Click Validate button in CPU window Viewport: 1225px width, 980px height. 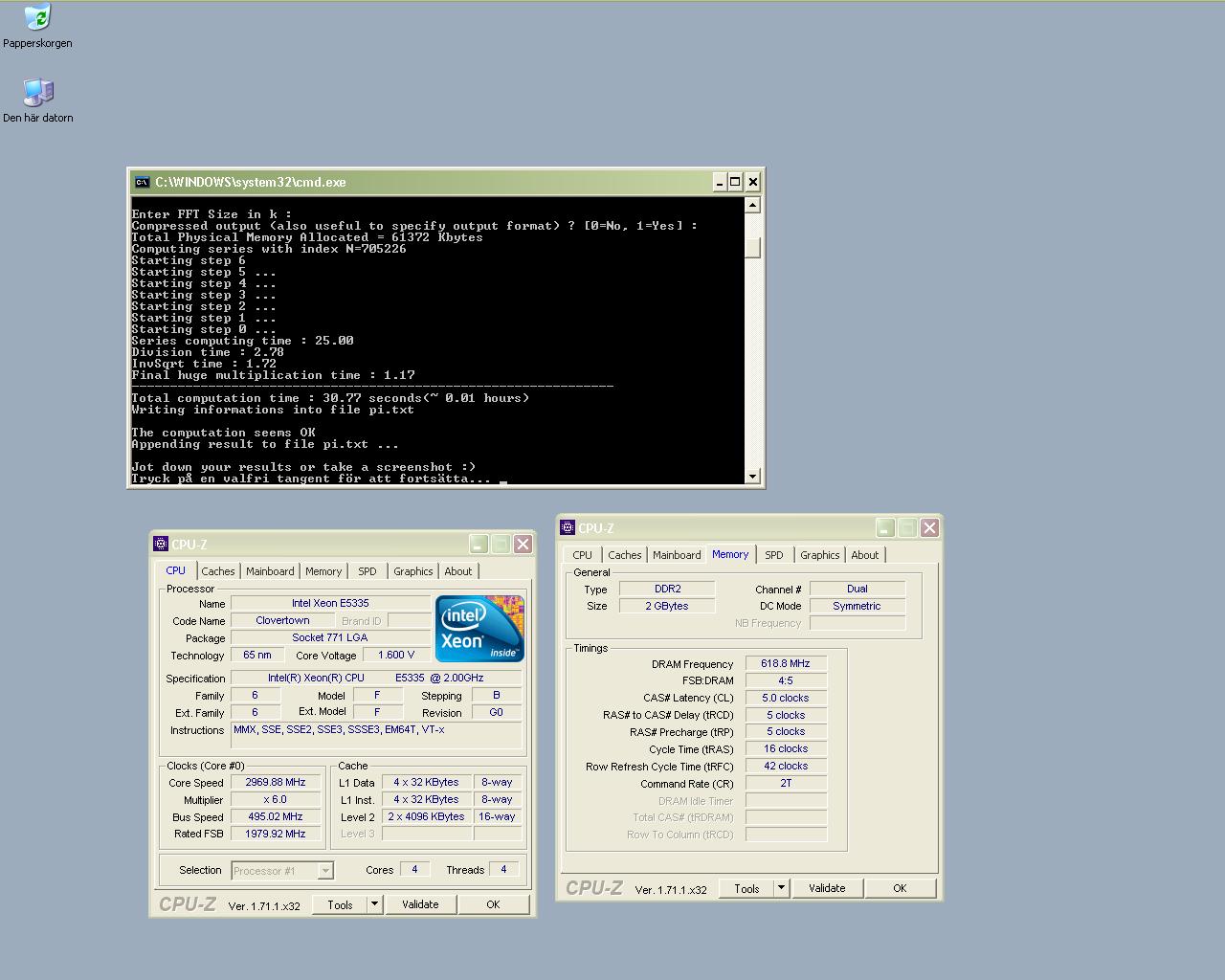tap(420, 904)
